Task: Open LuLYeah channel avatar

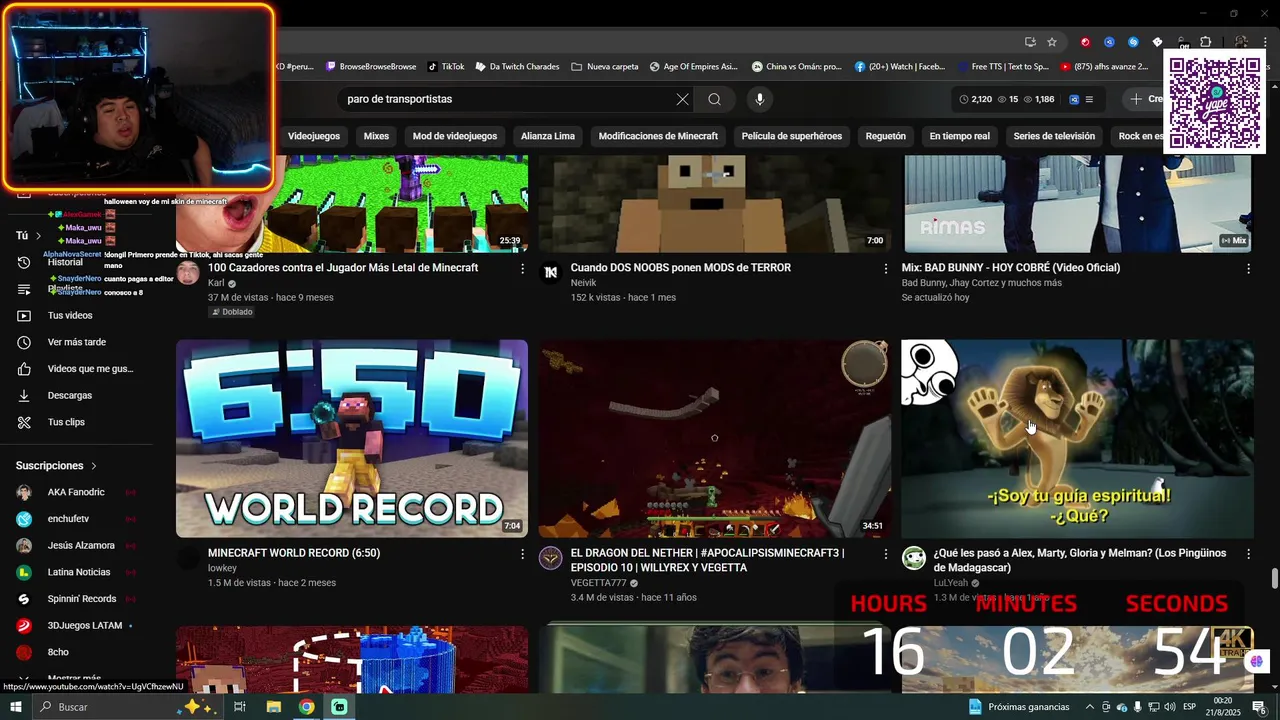Action: pos(914,558)
